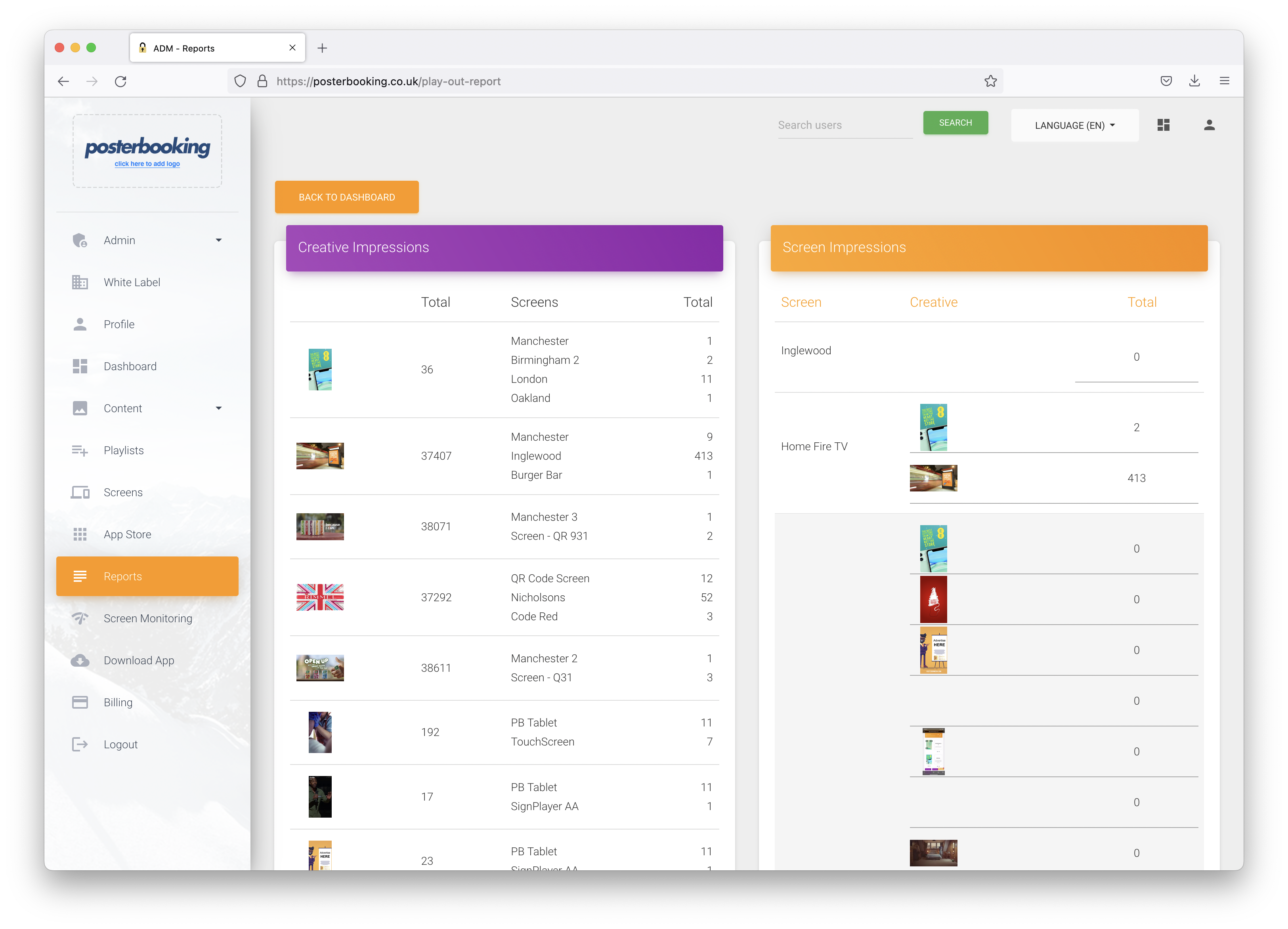Screen dimensions: 1288x929
Task: Open the user account icon at top right
Action: click(x=1209, y=125)
